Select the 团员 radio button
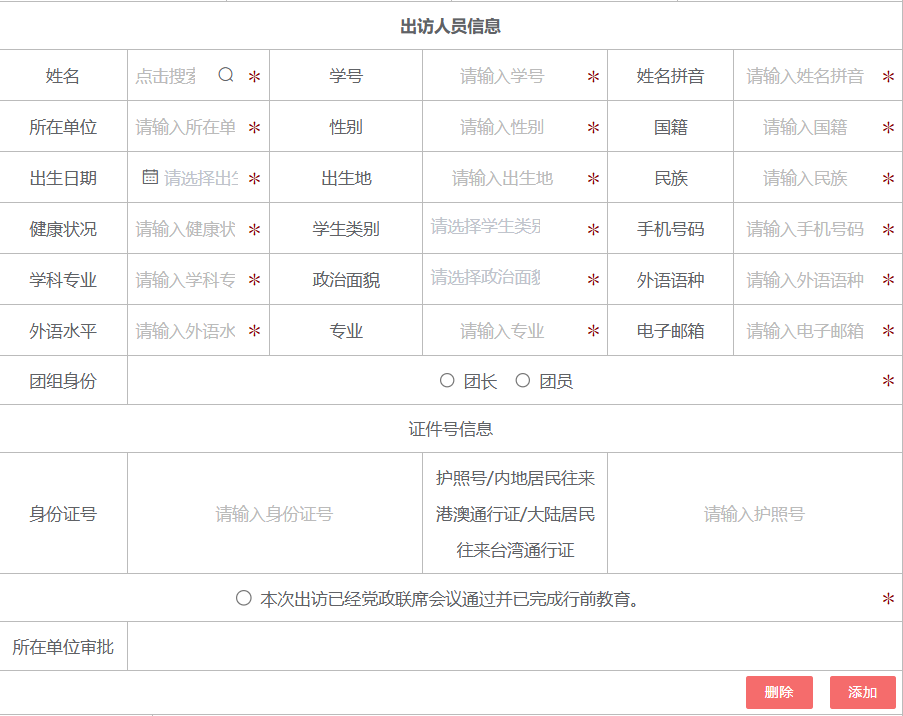 (x=522, y=380)
